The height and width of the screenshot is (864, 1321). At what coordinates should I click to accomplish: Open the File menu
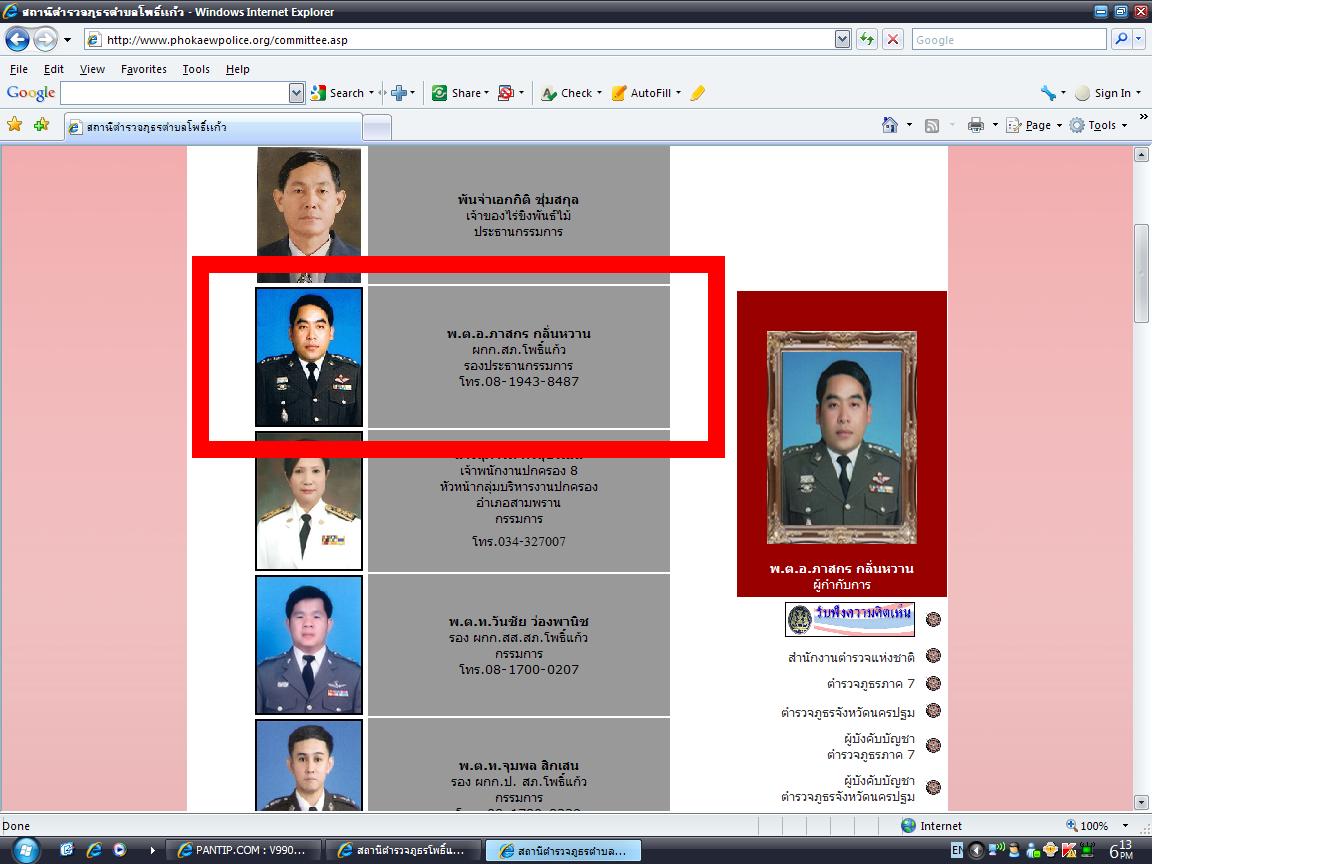coord(19,69)
